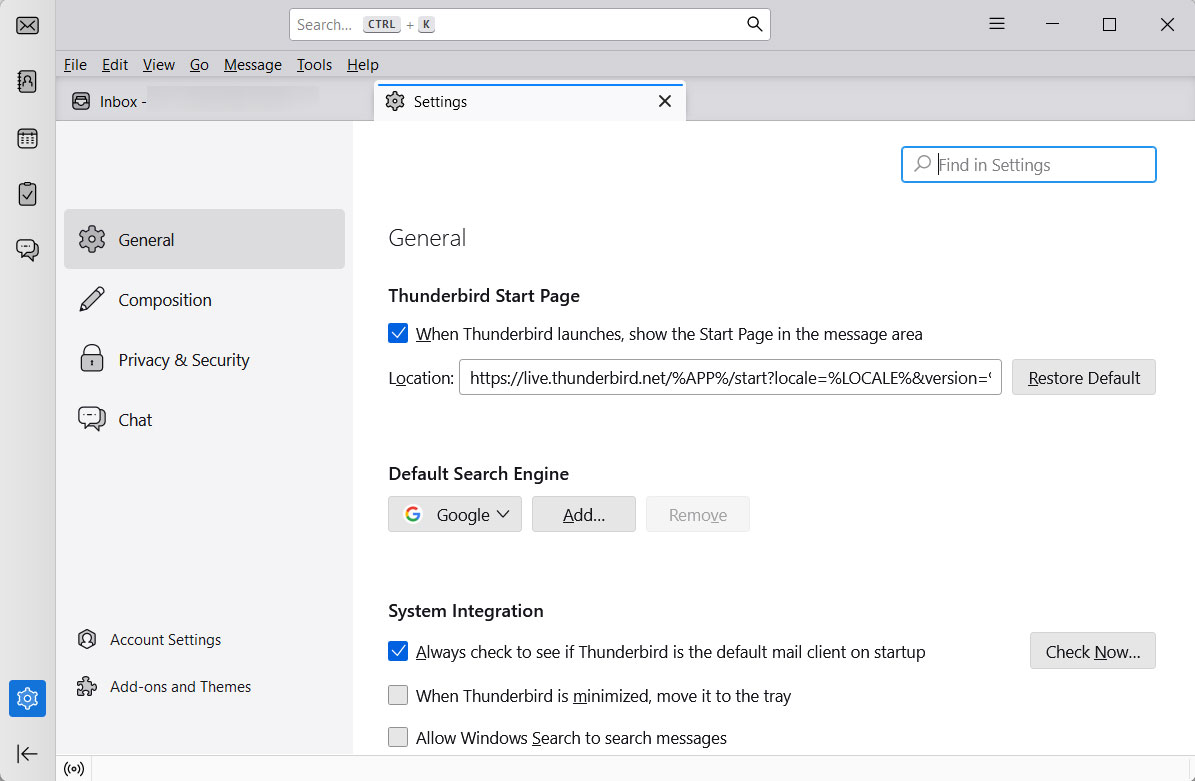Open the Mail space icon

coord(28,25)
